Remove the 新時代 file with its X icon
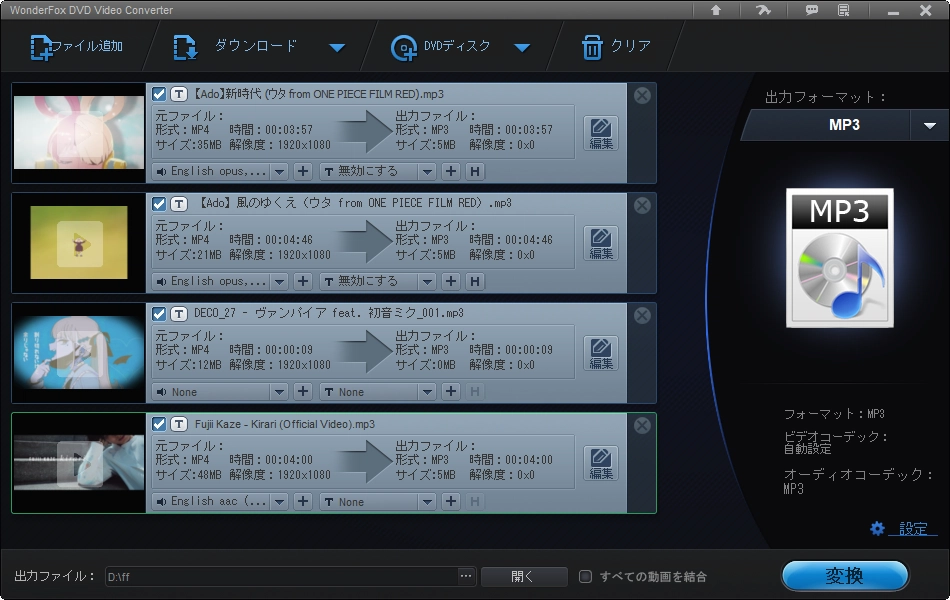This screenshot has width=950, height=600. click(642, 95)
